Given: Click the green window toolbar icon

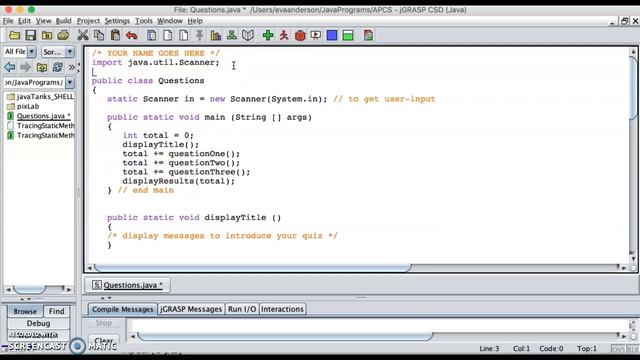Looking at the screenshot, I should click(348, 36).
